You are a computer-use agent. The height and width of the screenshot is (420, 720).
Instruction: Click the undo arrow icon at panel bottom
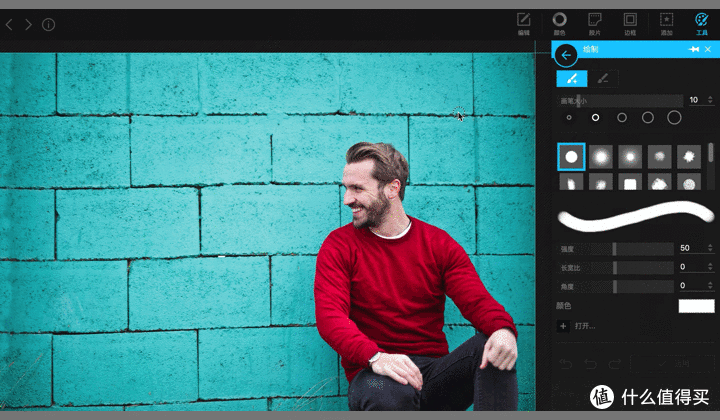(x=591, y=364)
